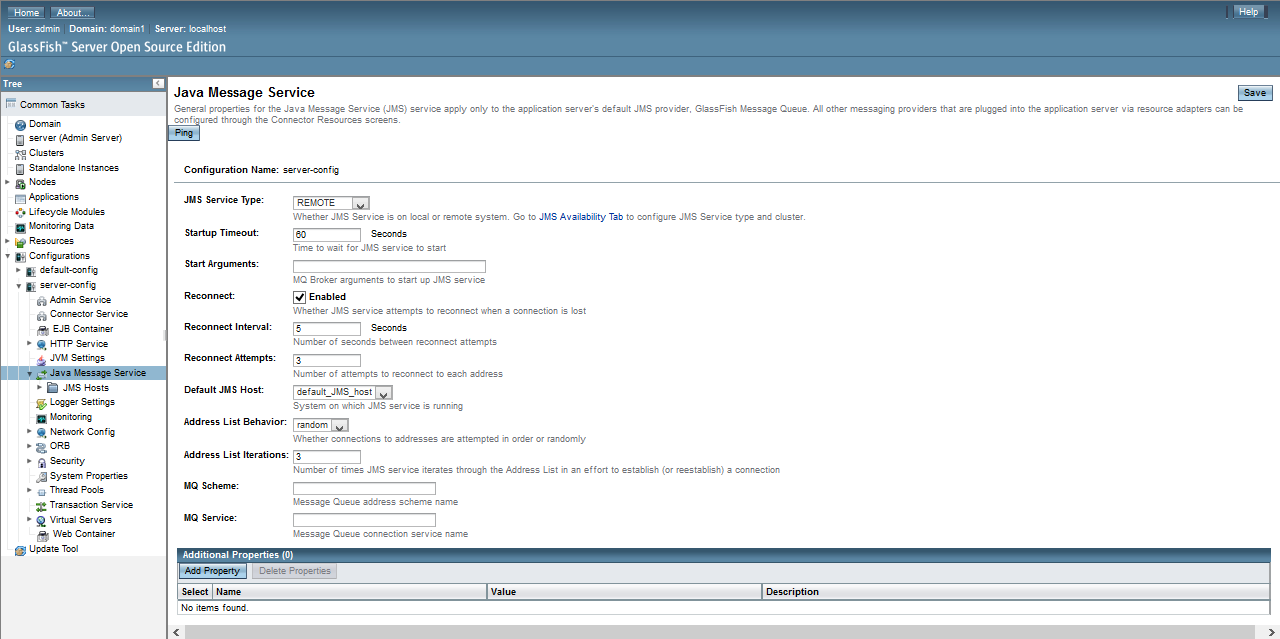The image size is (1280, 639).
Task: Click the Lifecycle Modules icon
Action: pos(20,212)
